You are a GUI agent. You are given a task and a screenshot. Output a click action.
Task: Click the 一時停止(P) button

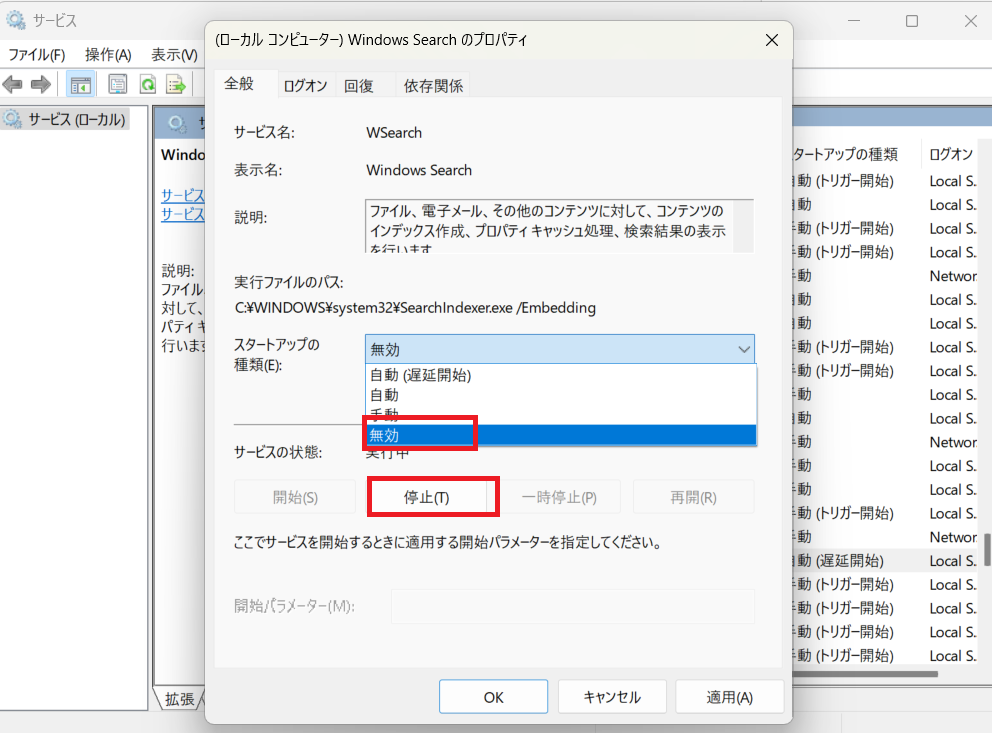(x=559, y=497)
